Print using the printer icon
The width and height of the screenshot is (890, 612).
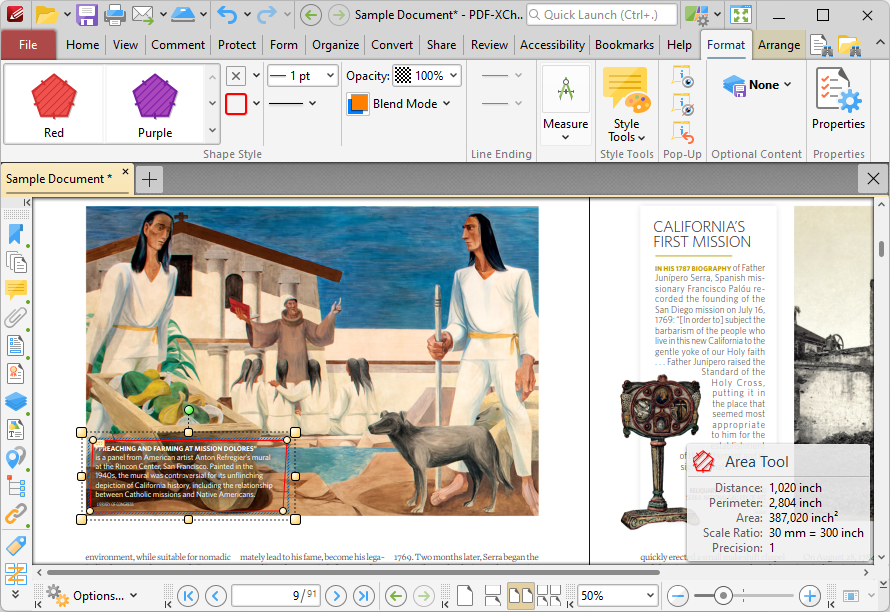point(115,15)
